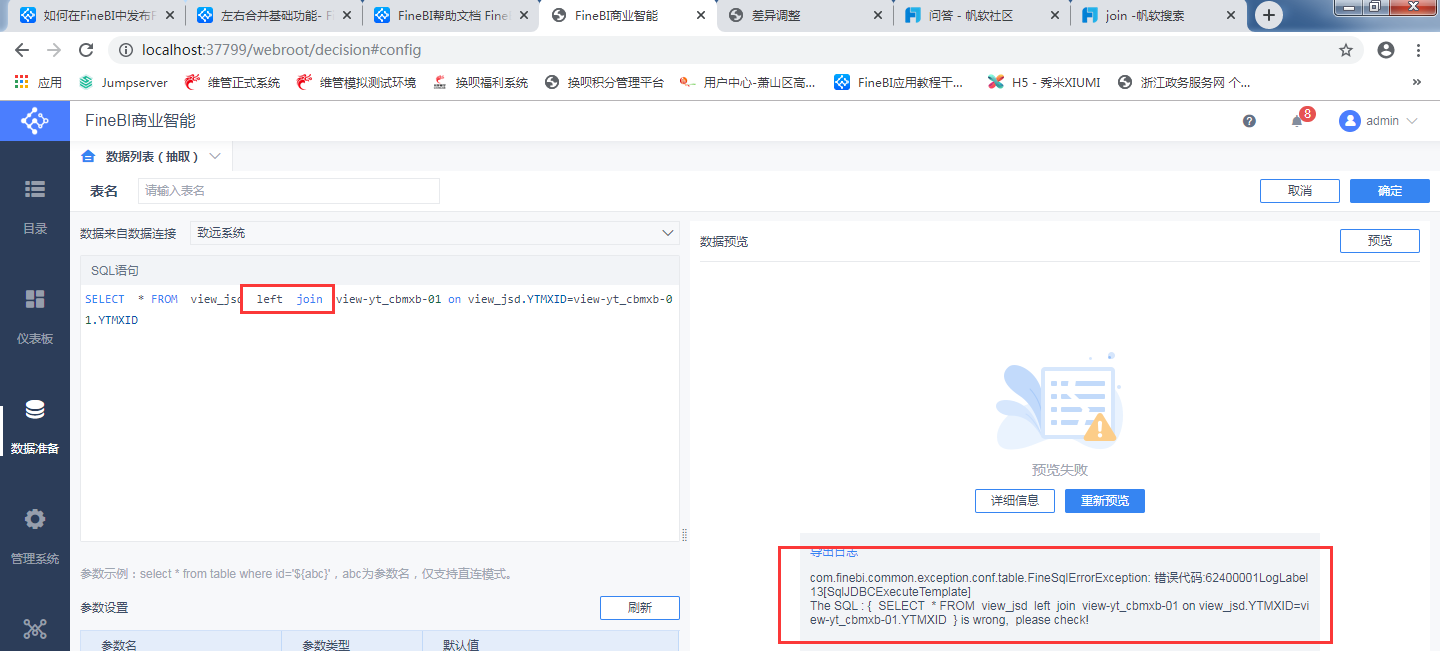The height and width of the screenshot is (651, 1440).
Task: View site information icon in address bar
Action: point(126,50)
